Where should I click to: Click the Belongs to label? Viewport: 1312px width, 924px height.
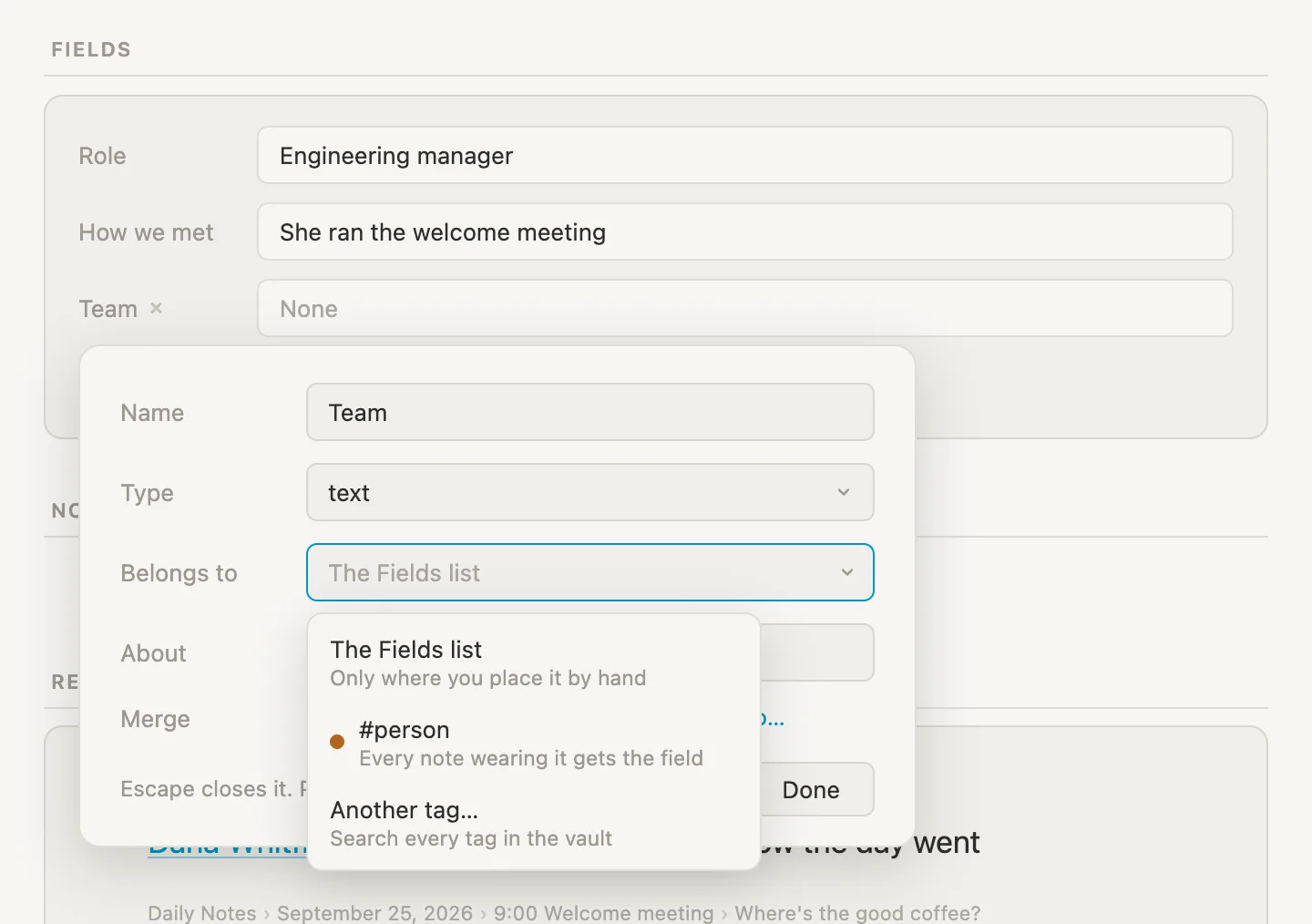(x=179, y=573)
